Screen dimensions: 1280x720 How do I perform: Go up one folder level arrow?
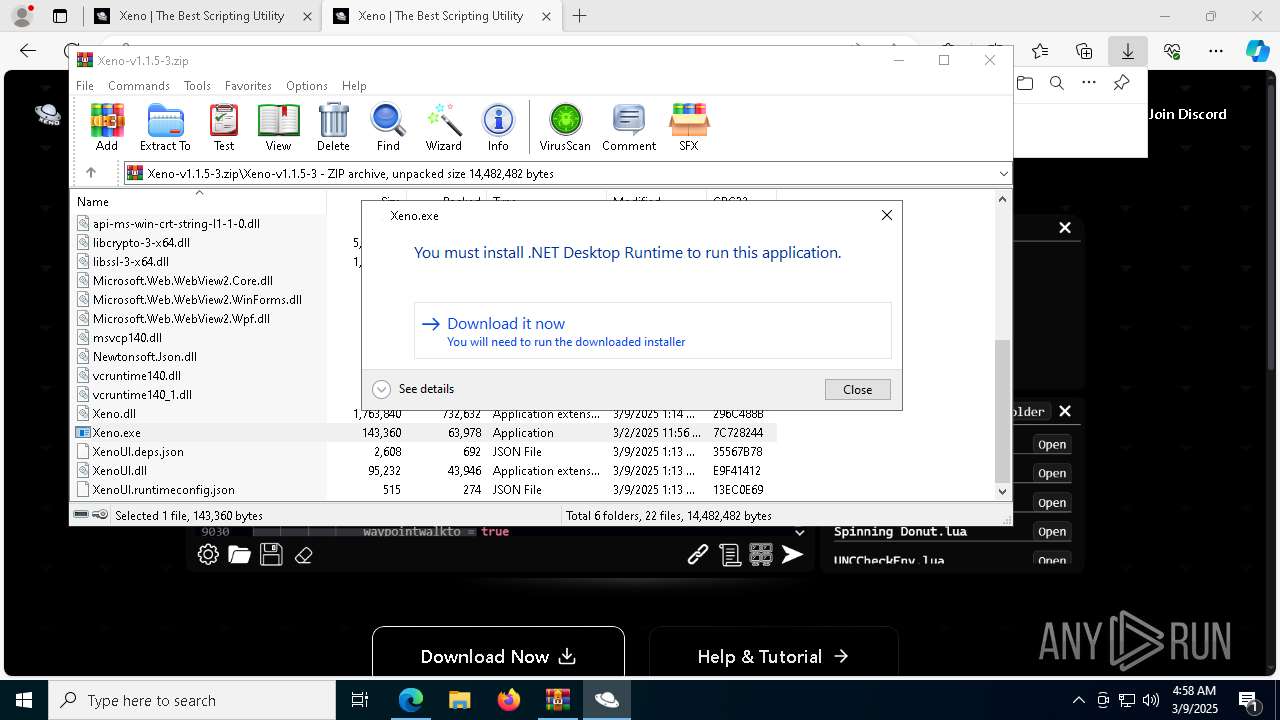[91, 173]
